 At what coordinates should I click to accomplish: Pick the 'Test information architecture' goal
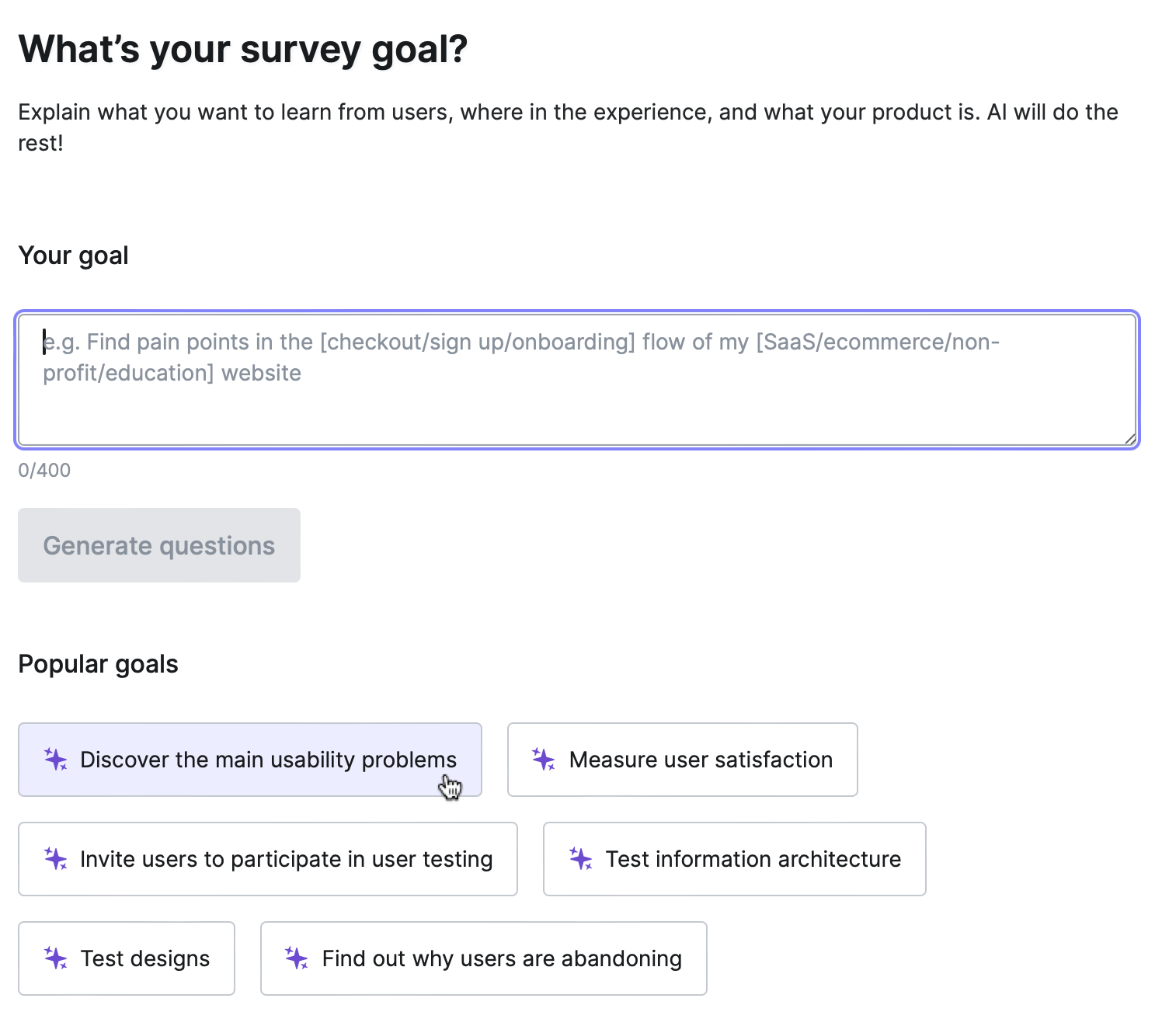pos(735,859)
